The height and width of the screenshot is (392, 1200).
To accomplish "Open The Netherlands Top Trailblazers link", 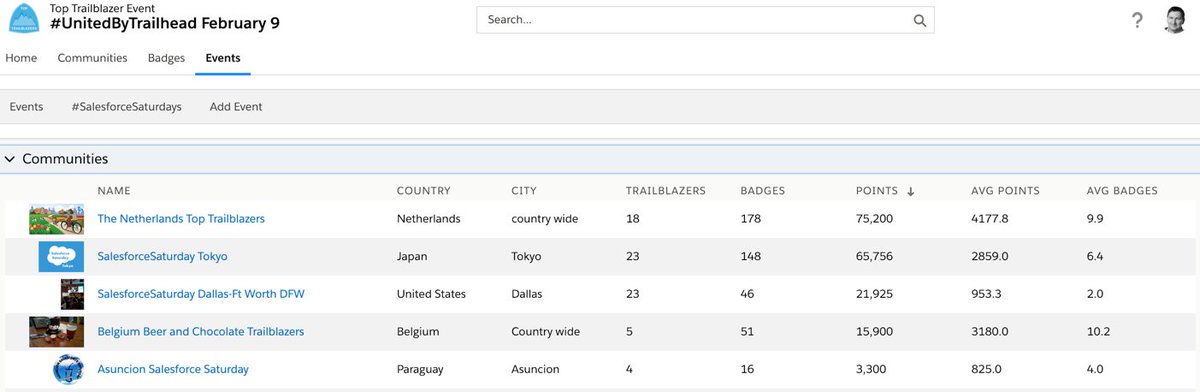I will pos(181,218).
